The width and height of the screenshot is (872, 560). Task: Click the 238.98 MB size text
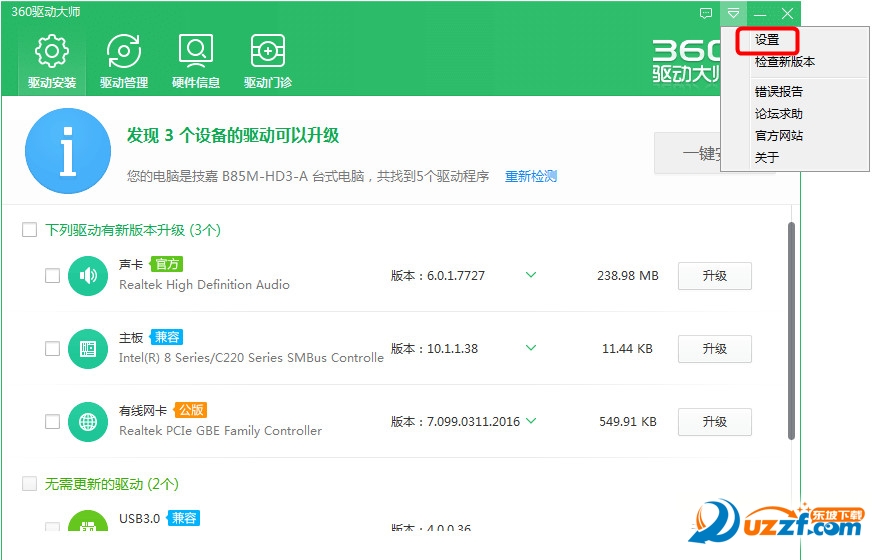point(628,276)
